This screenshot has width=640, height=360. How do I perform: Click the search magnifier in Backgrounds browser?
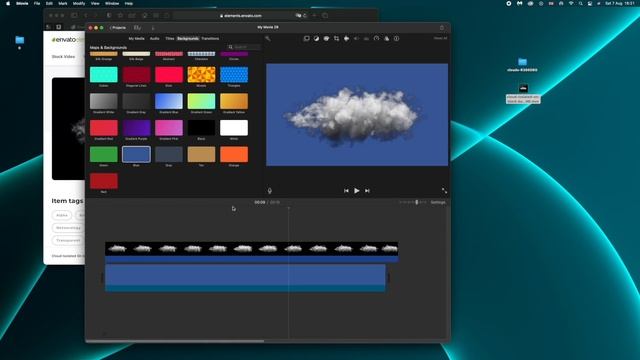pos(231,47)
